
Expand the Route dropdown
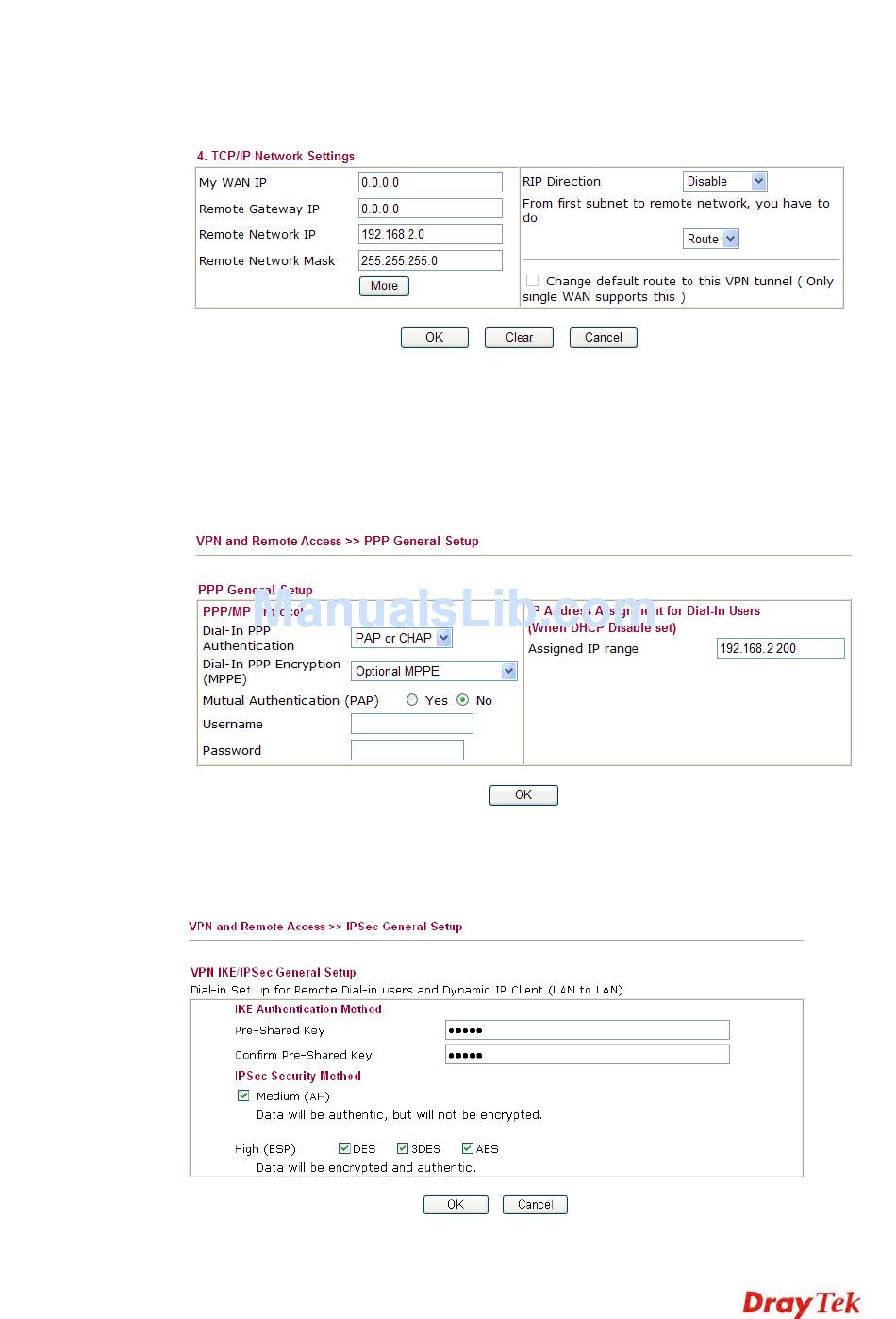[x=710, y=239]
